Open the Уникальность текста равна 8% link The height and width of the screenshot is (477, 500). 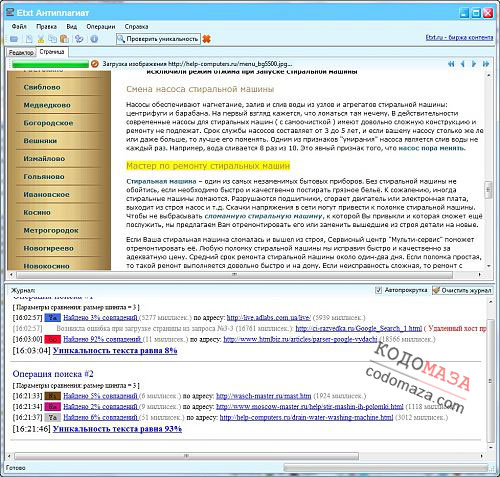click(x=115, y=350)
